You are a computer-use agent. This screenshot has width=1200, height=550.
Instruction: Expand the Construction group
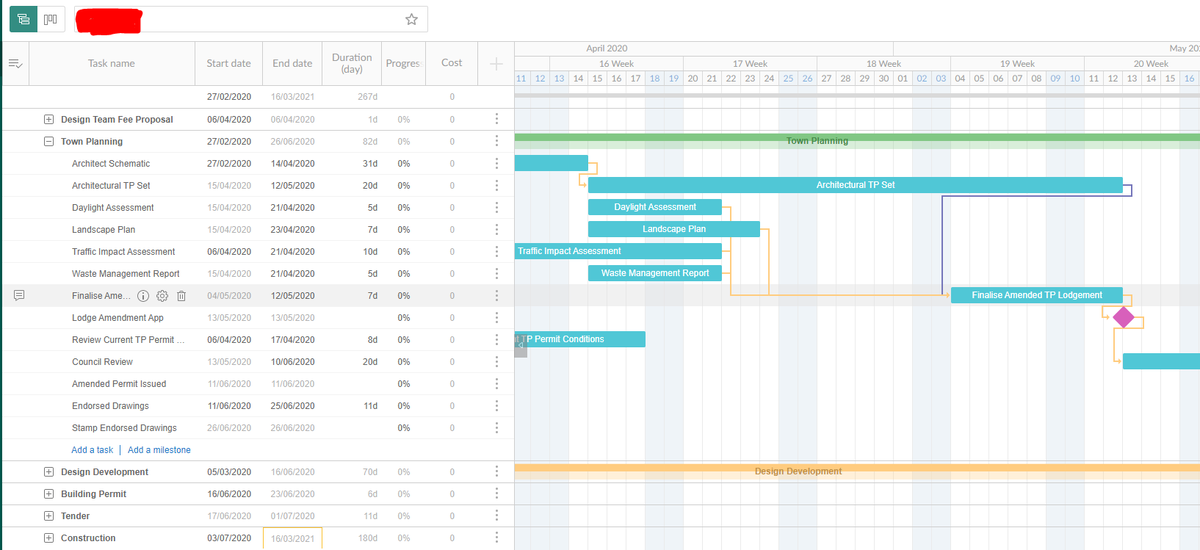click(48, 537)
